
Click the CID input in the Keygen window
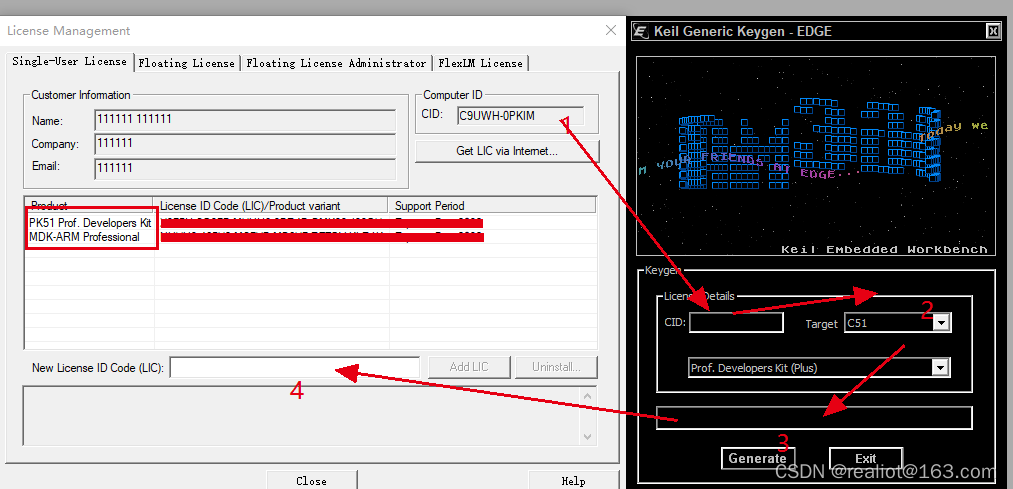coord(736,322)
